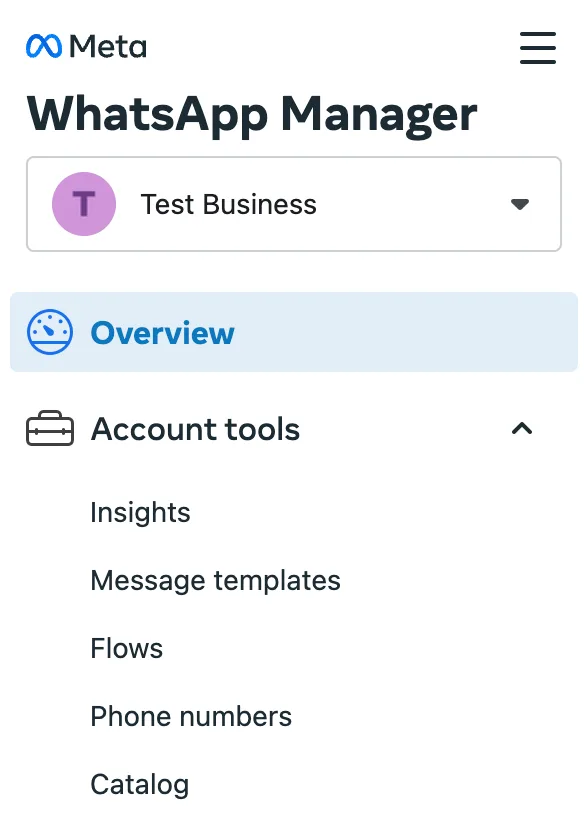The height and width of the screenshot is (830, 584).
Task: Click the Test Business avatar circle
Action: pyautogui.click(x=84, y=204)
